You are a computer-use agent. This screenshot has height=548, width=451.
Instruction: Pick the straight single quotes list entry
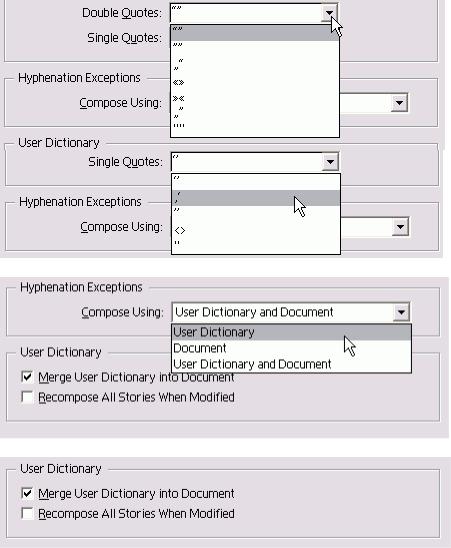pyautogui.click(x=256, y=244)
